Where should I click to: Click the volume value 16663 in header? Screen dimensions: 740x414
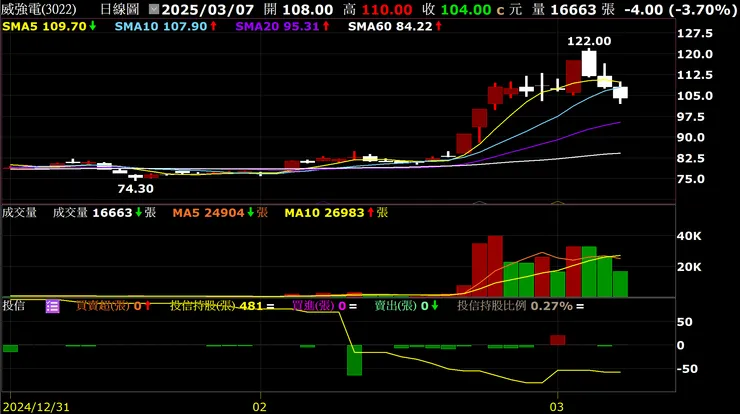pos(573,9)
